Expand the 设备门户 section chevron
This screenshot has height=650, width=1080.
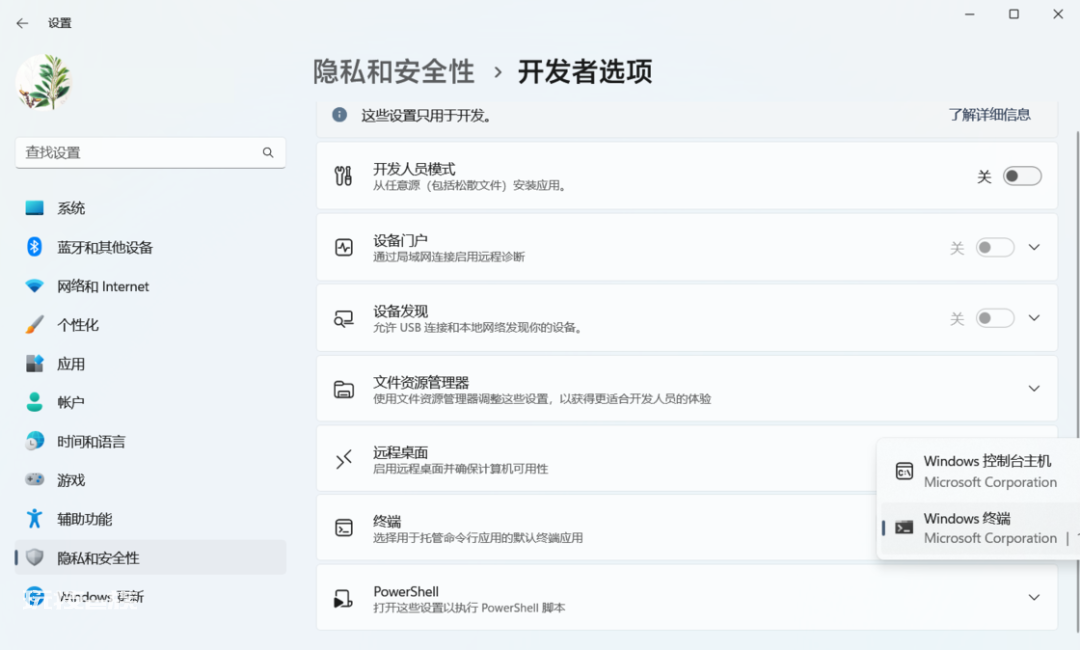(x=1034, y=247)
